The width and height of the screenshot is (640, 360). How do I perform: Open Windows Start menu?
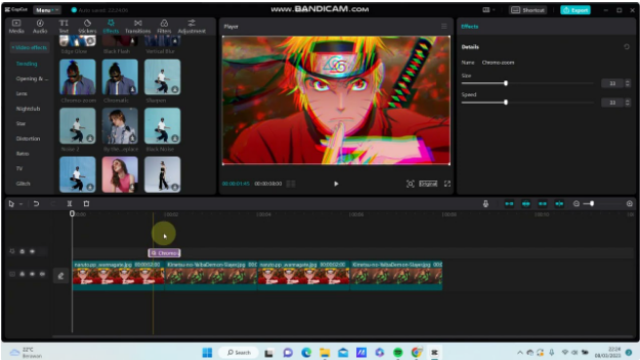[x=207, y=352]
